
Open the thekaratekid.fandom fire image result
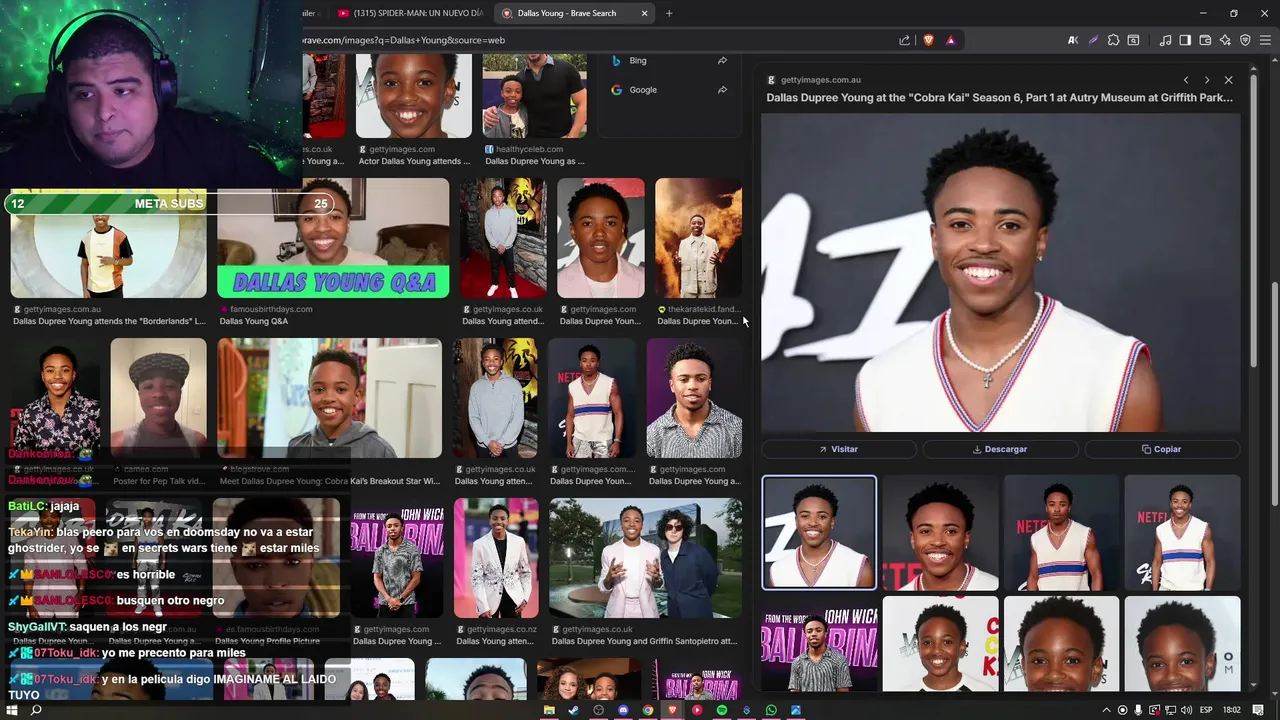pyautogui.click(x=698, y=238)
